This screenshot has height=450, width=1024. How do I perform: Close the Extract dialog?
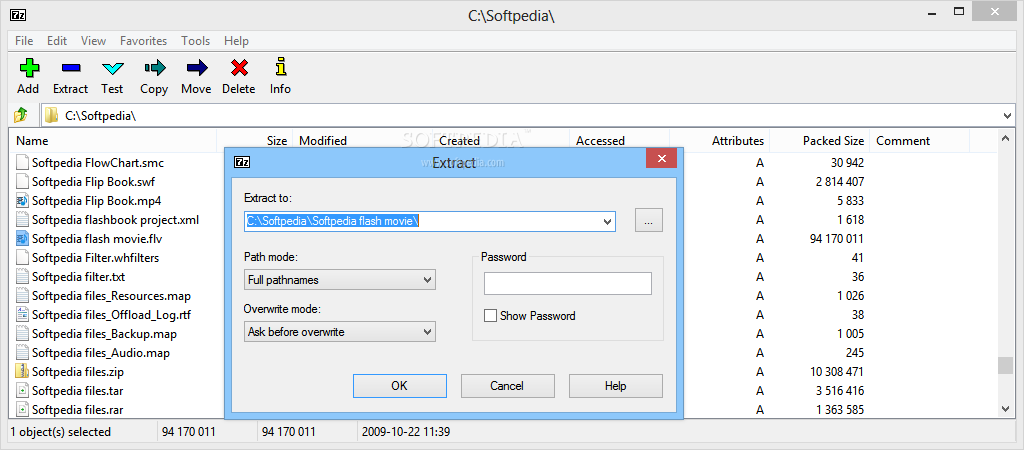pos(662,158)
